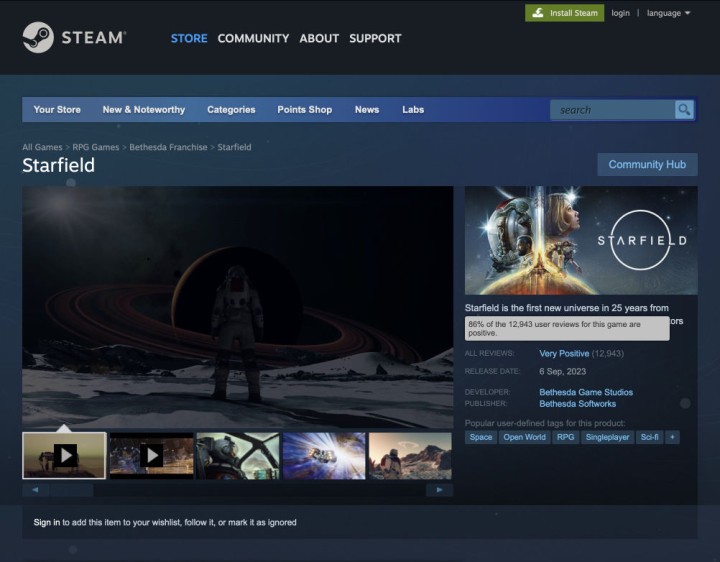This screenshot has height=562, width=720.
Task: Select the cockpit astronaut screenshot thumbnail
Action: click(x=238, y=455)
